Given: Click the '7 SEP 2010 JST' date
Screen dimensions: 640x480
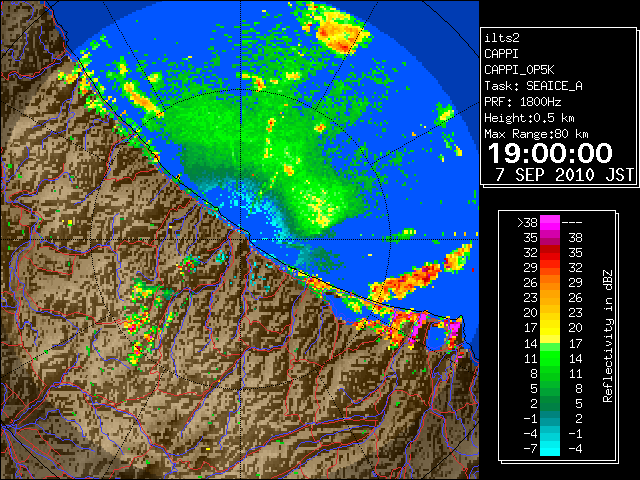Looking at the screenshot, I should coord(564,175).
